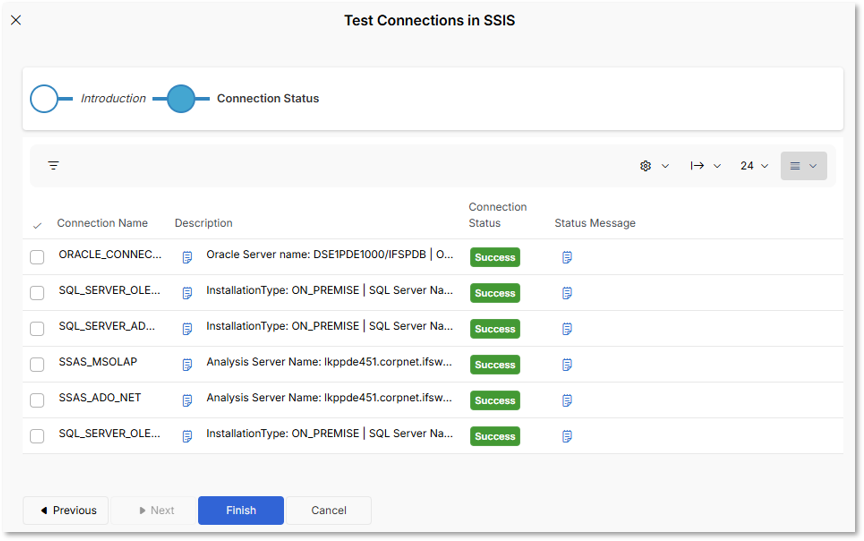Close the Test Connections dialog
Screen dimensions: 864x541
click(16, 20)
